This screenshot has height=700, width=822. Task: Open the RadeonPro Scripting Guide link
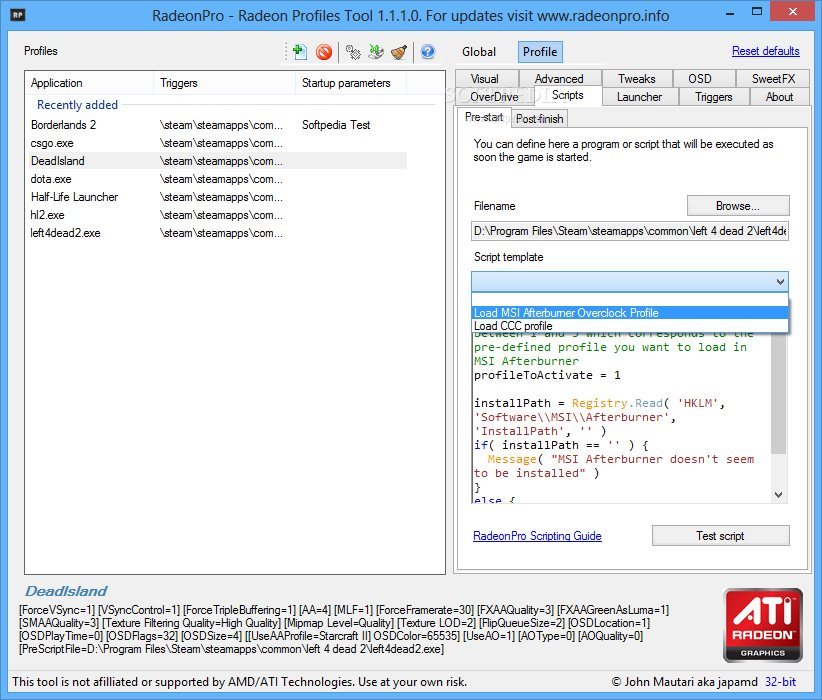point(537,536)
